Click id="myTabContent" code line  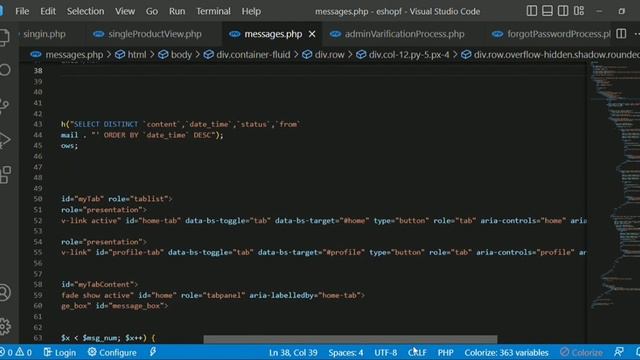[100, 284]
